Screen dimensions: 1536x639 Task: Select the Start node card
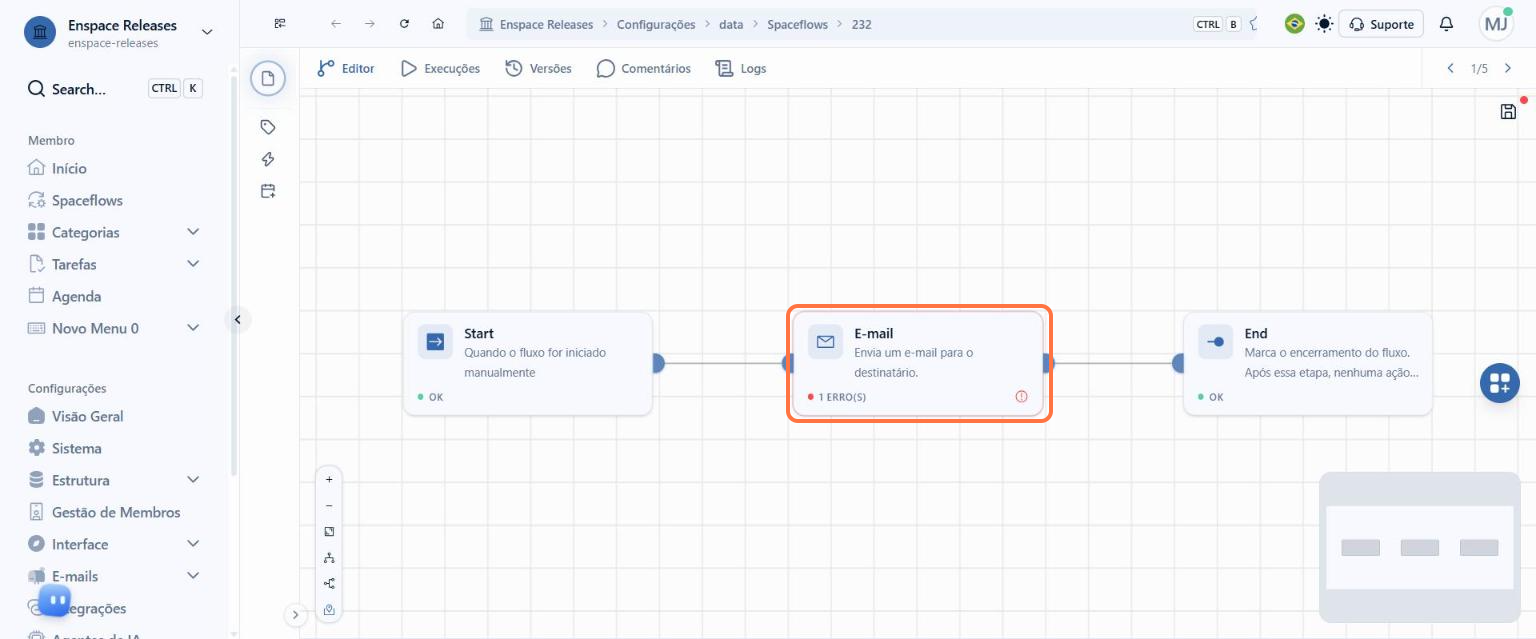tap(528, 364)
